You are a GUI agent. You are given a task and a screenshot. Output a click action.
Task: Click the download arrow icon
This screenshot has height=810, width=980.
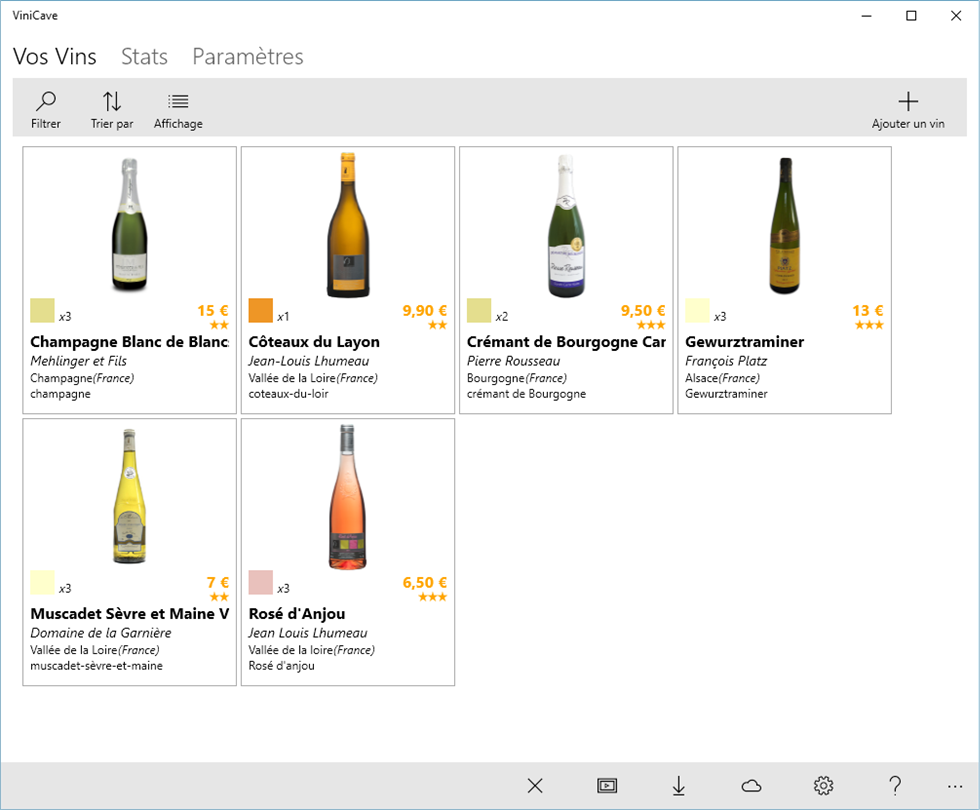pyautogui.click(x=679, y=786)
